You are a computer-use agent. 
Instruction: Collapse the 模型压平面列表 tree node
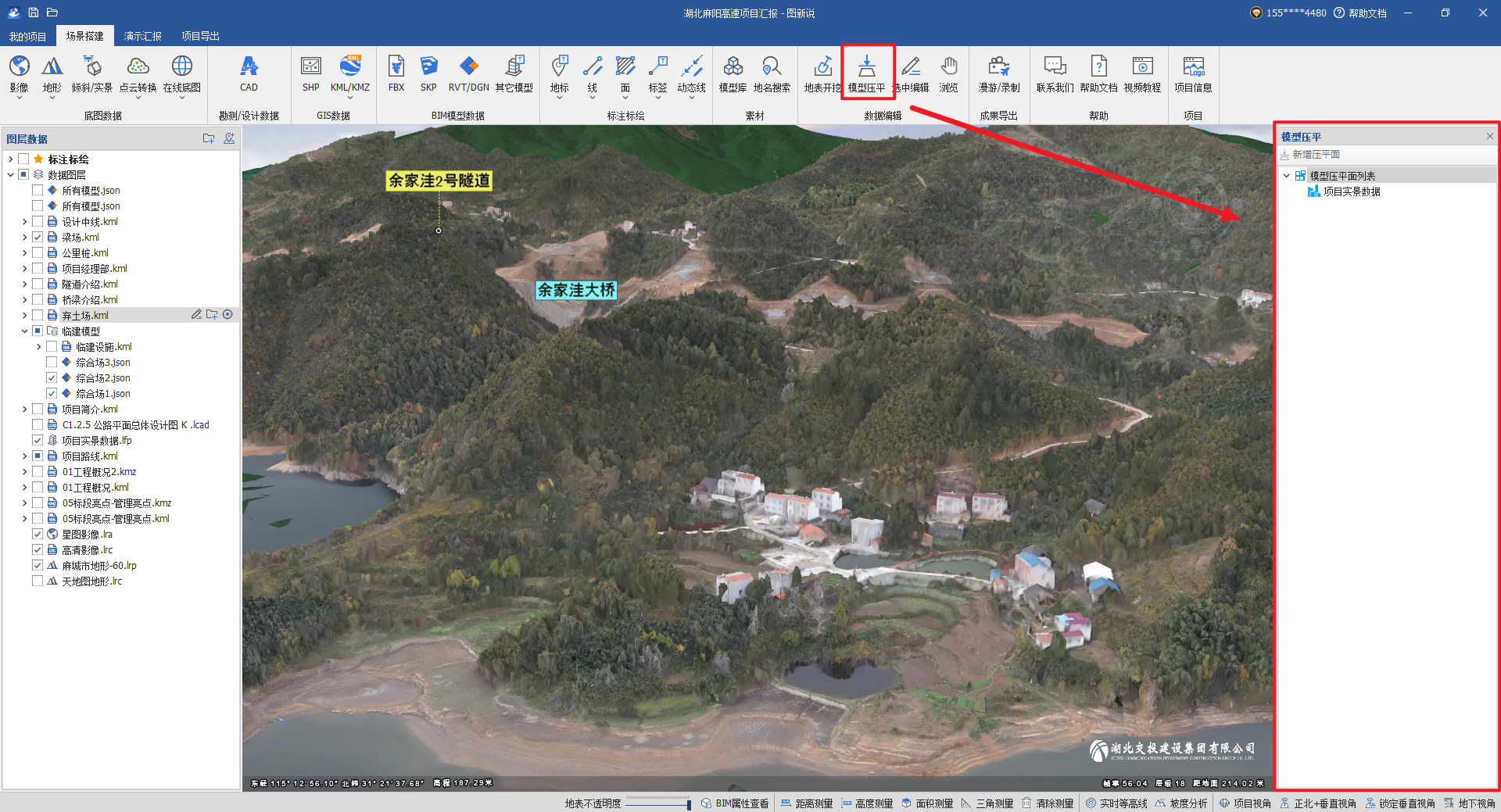point(1286,176)
